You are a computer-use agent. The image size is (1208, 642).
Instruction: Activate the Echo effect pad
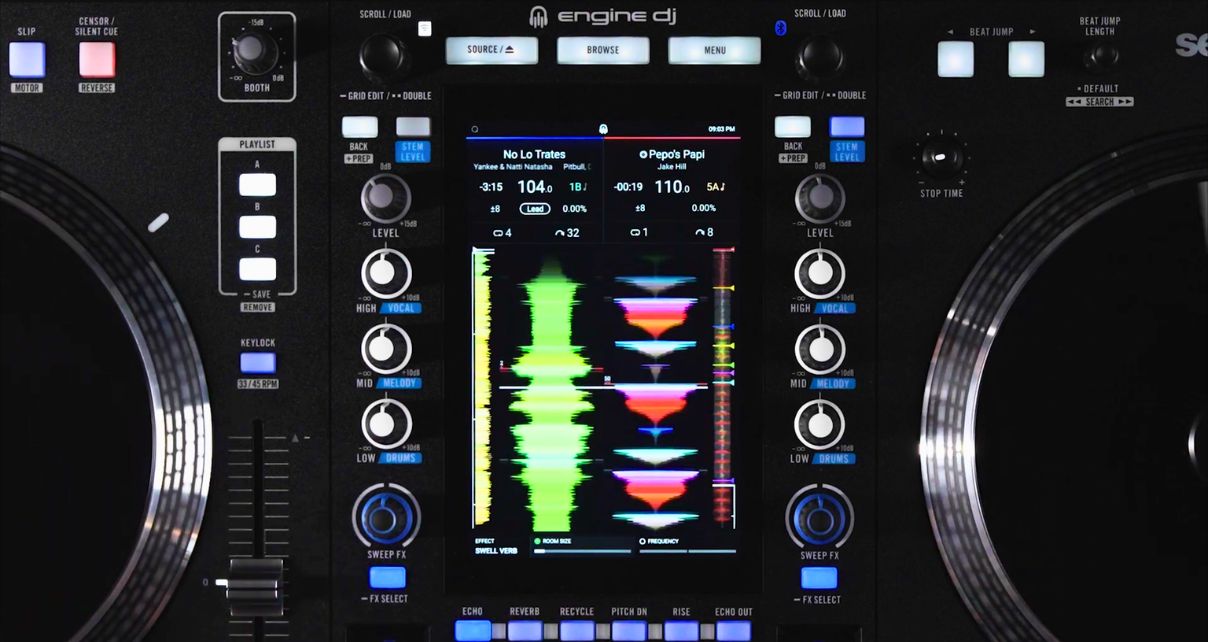pos(473,630)
